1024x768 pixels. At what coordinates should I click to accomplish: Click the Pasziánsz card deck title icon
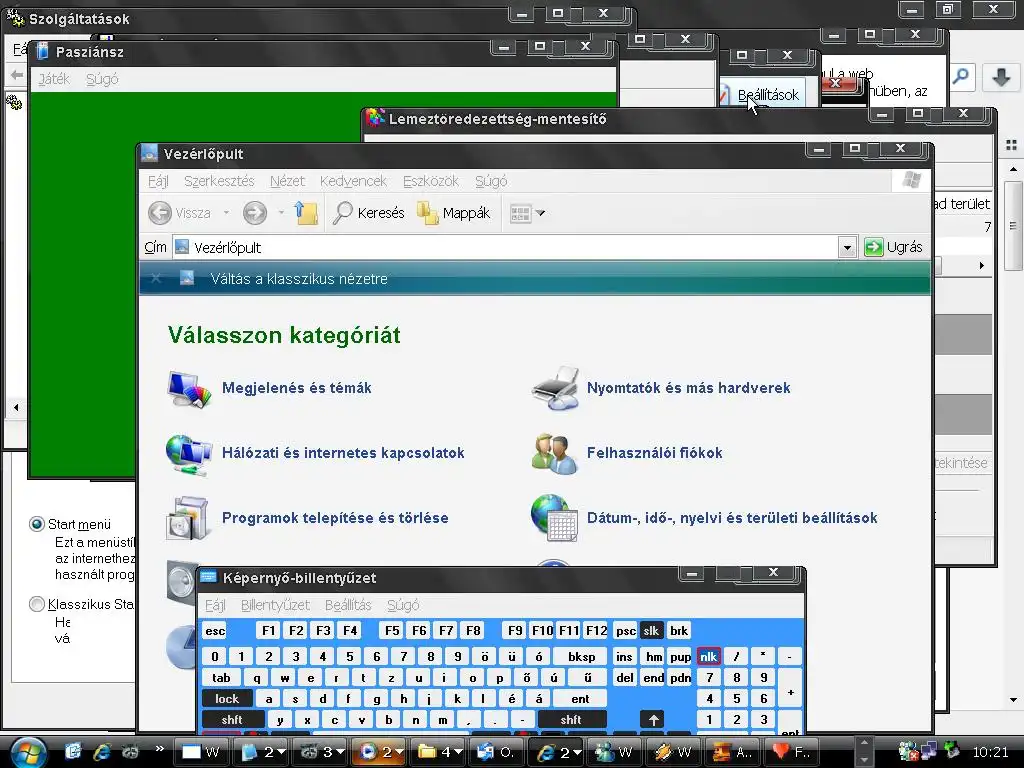pos(42,51)
